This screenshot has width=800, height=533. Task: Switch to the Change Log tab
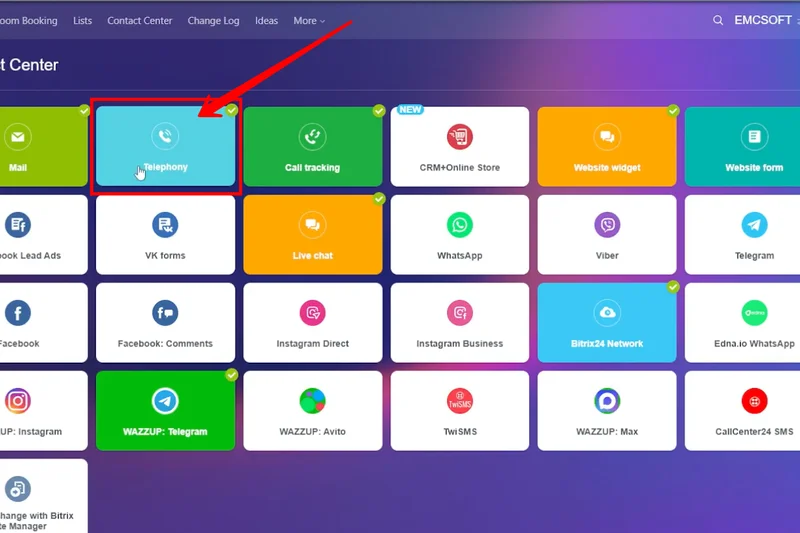[x=213, y=21]
